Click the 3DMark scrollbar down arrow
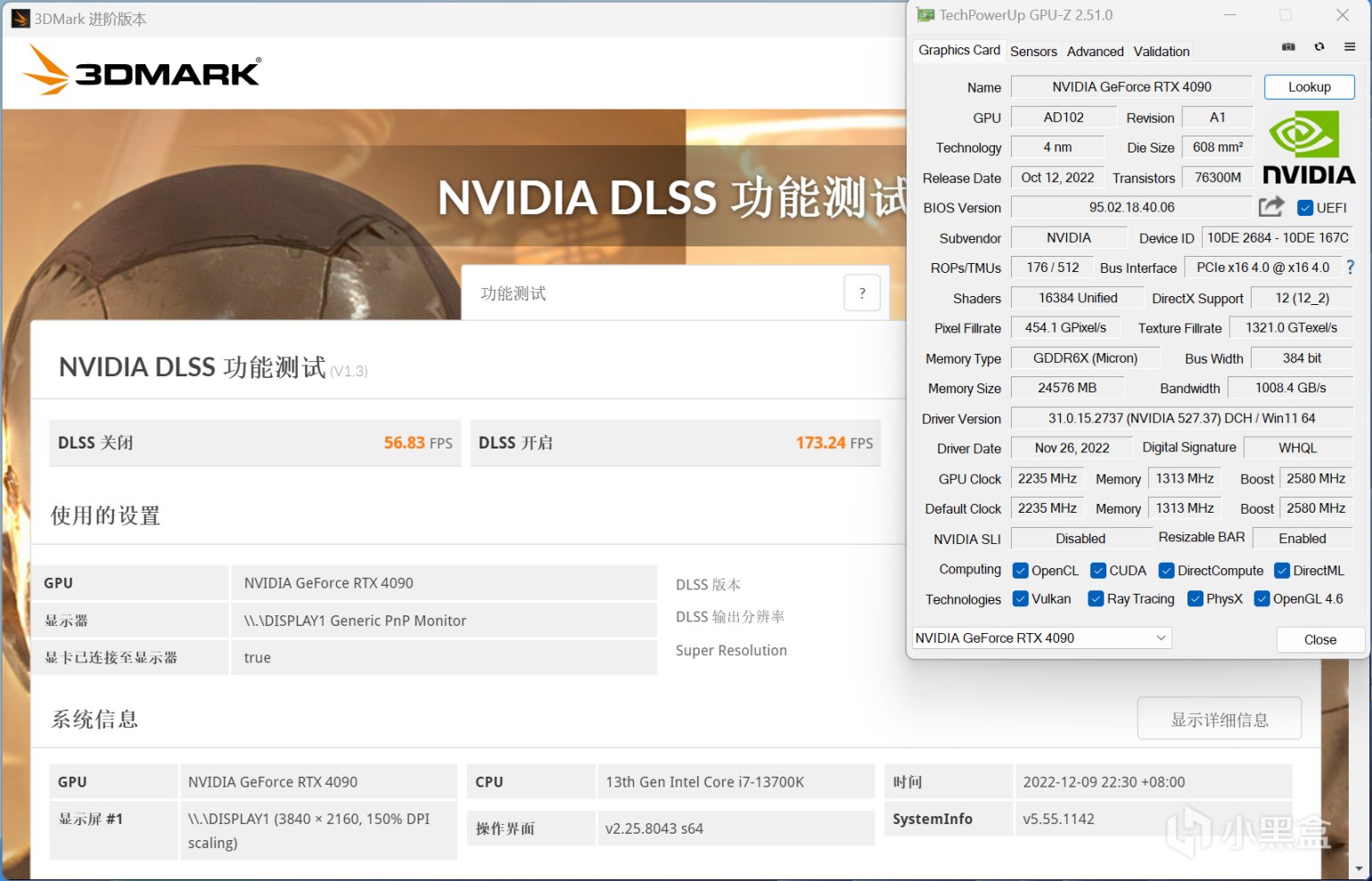Viewport: 1372px width, 881px height. [1358, 869]
